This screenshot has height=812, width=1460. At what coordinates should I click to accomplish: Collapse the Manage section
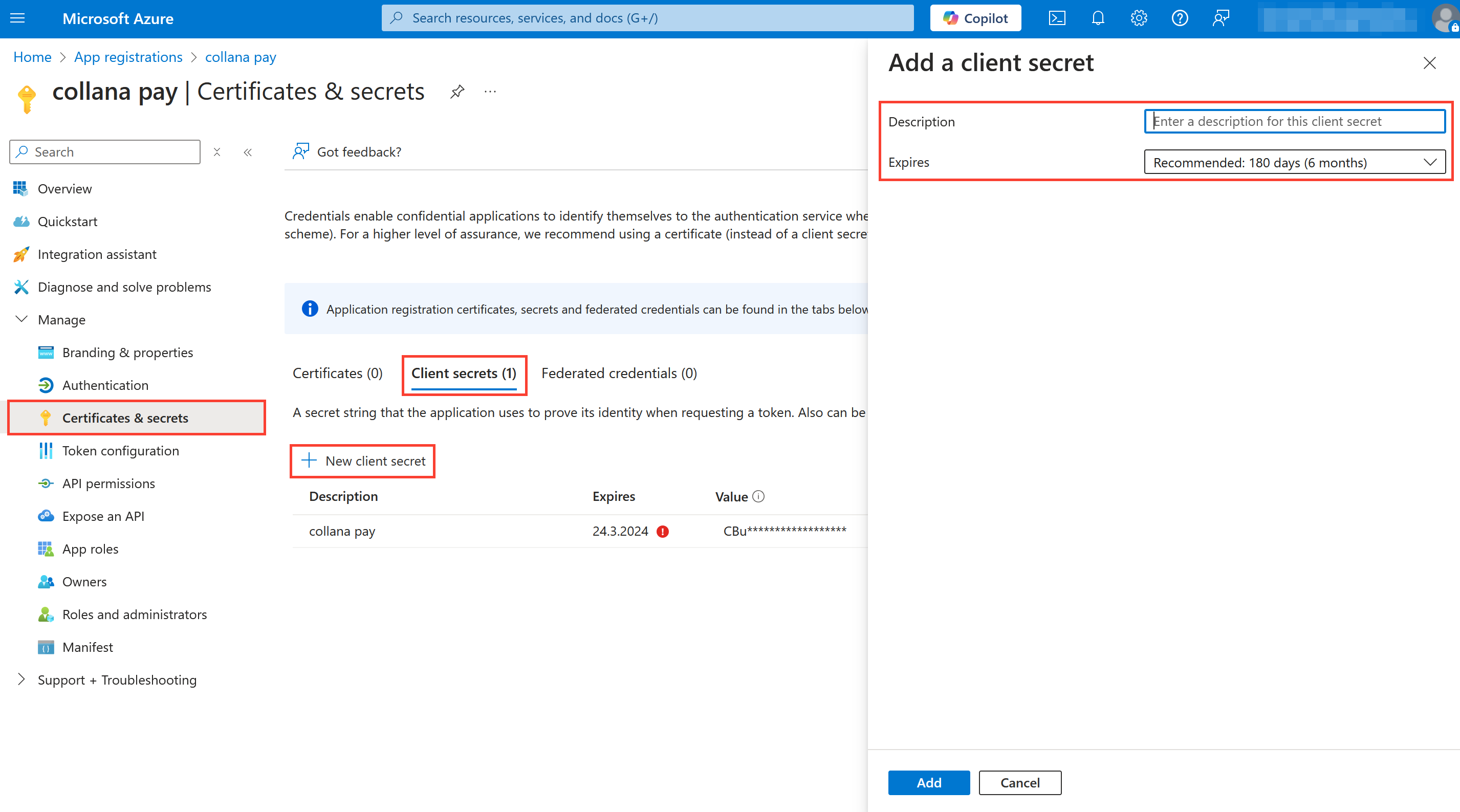[21, 320]
